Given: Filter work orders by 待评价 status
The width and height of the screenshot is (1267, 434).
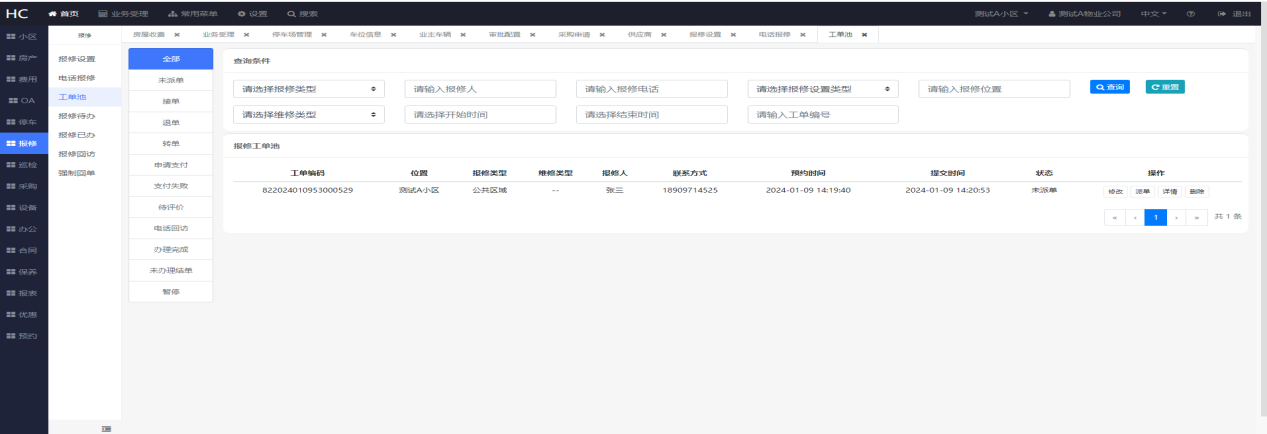Looking at the screenshot, I should click(172, 207).
